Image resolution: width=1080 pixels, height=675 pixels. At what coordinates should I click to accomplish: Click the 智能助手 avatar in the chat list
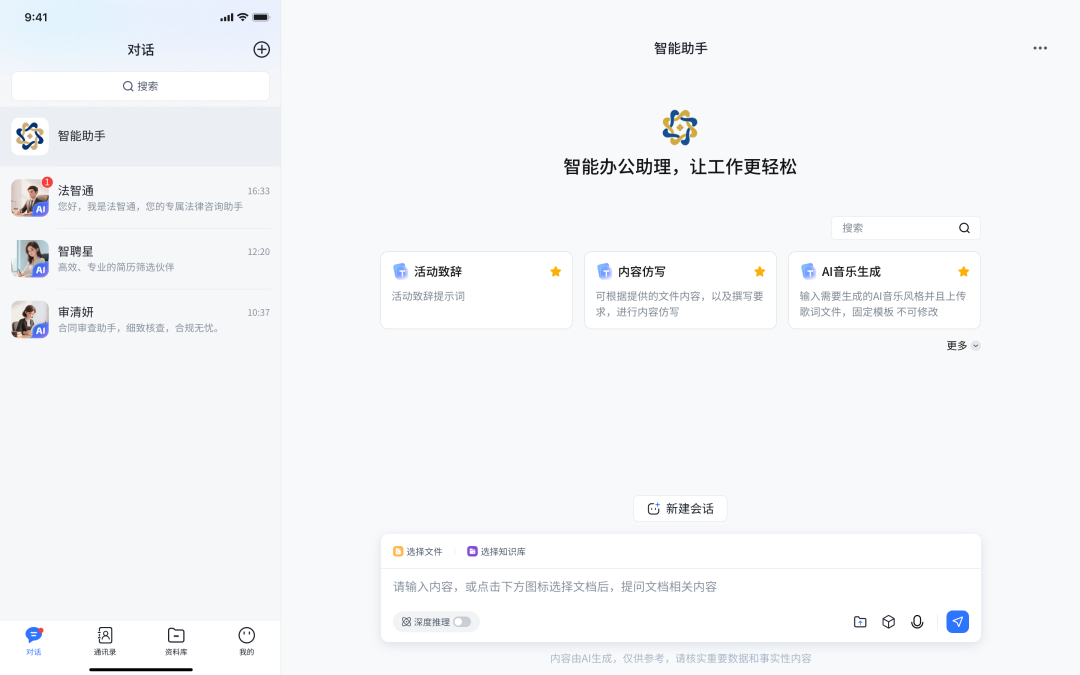pos(30,136)
